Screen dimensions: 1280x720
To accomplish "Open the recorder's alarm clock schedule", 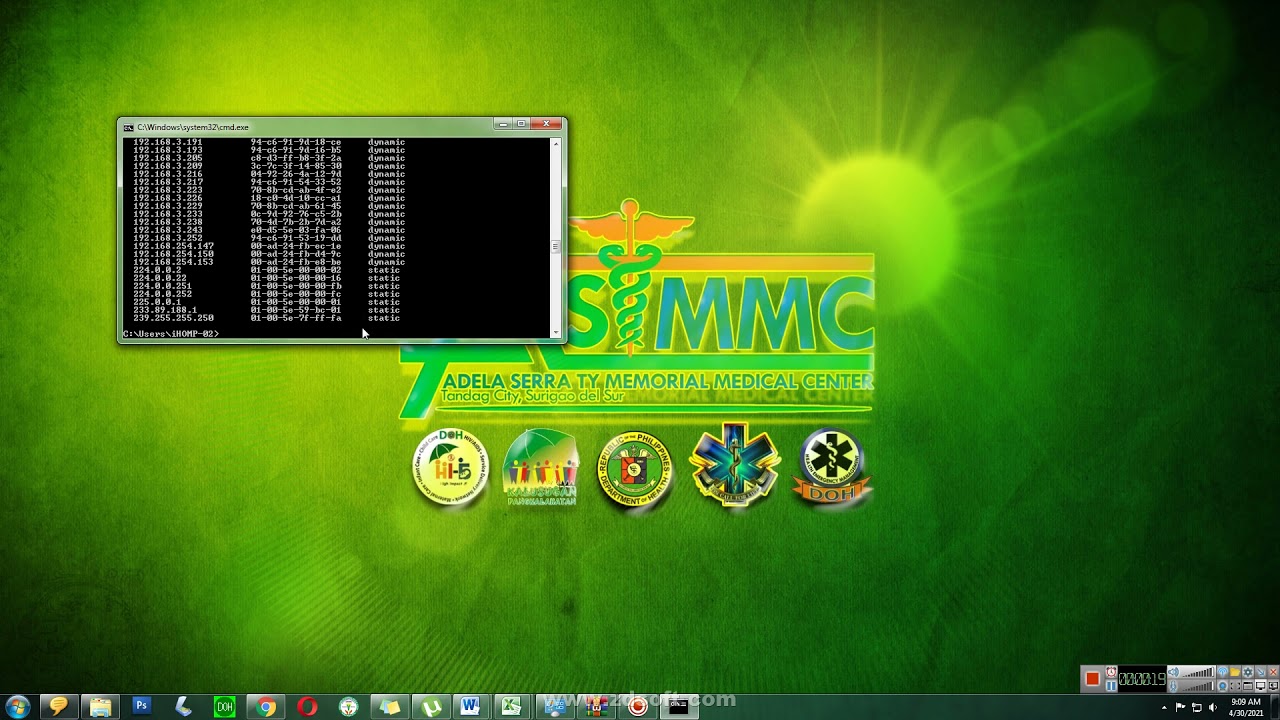I will point(1111,672).
